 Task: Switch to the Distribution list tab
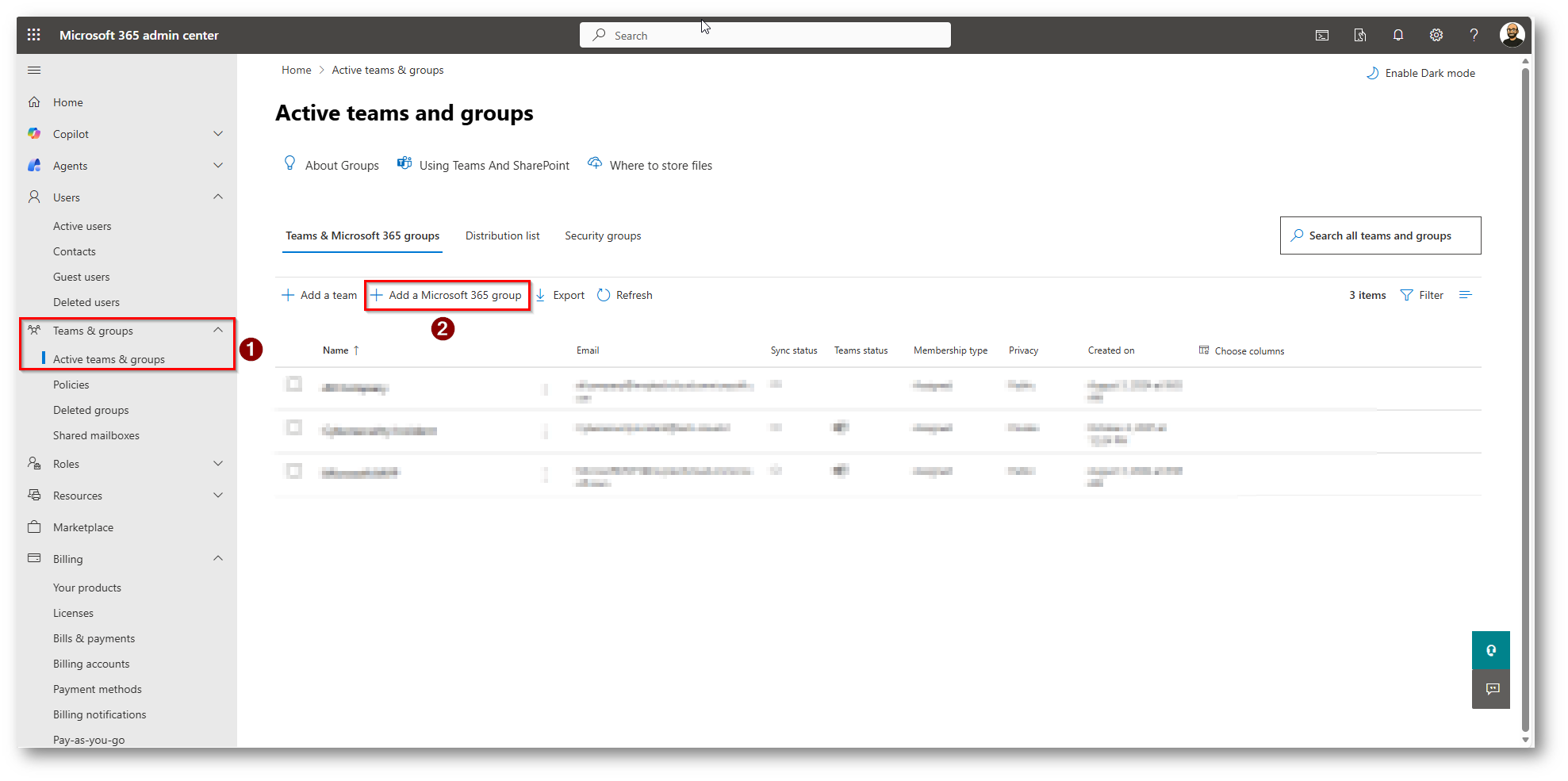[502, 235]
